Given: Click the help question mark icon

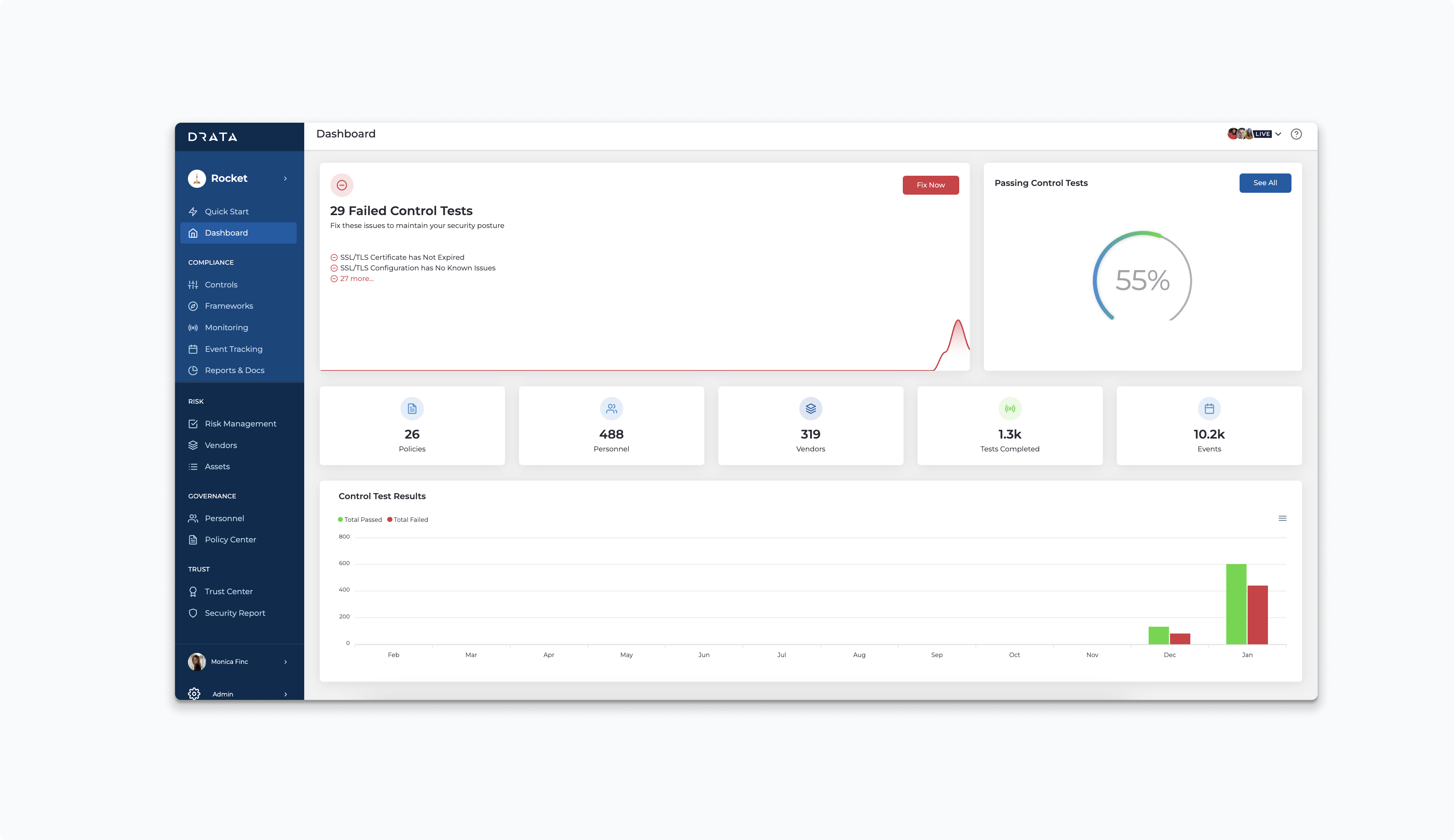Looking at the screenshot, I should pyautogui.click(x=1296, y=134).
